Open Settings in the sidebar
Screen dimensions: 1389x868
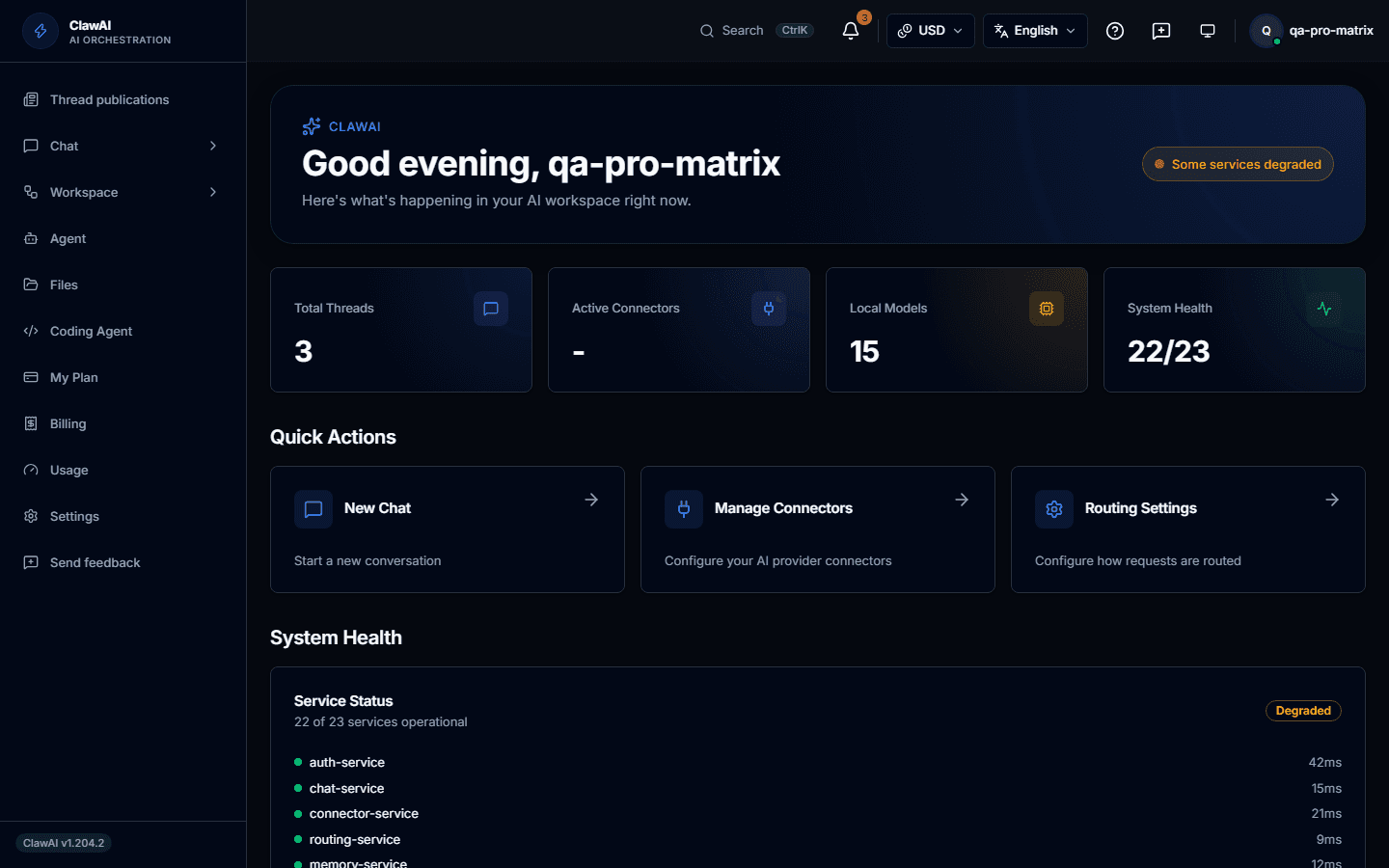(x=123, y=516)
